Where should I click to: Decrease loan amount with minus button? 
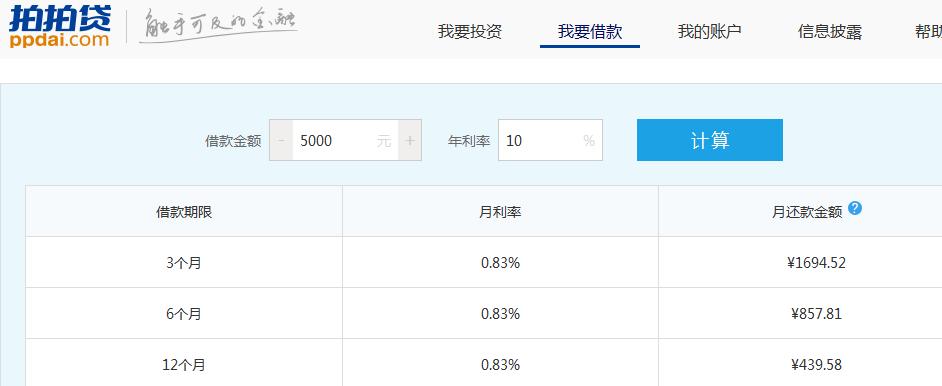click(281, 140)
